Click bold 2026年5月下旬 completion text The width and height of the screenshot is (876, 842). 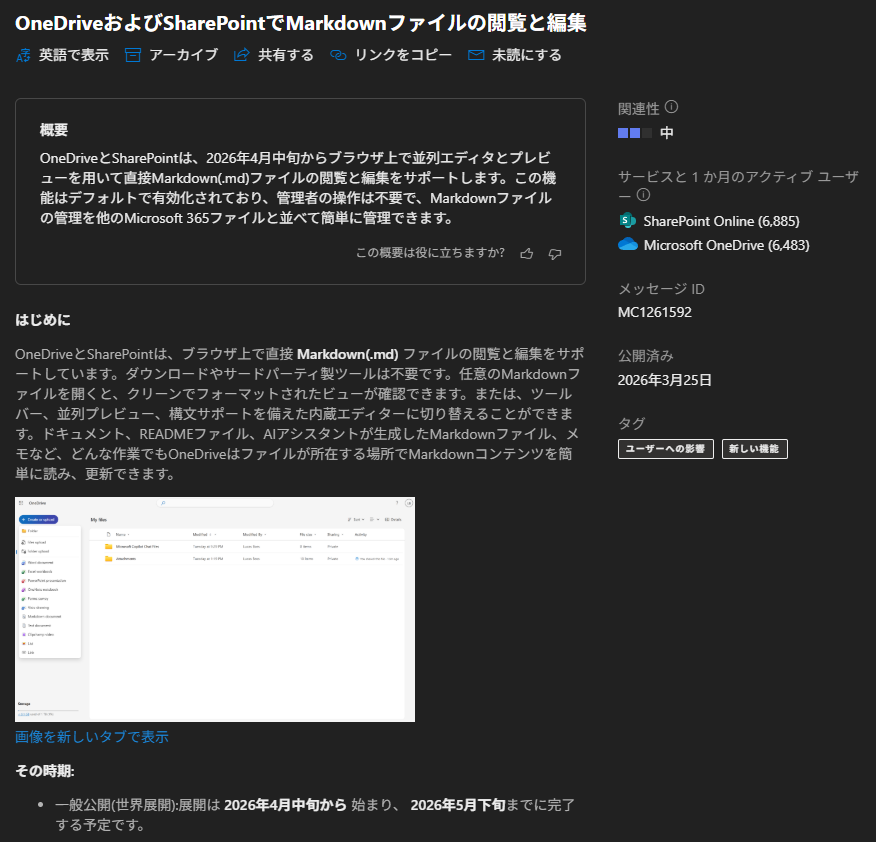tap(458, 805)
